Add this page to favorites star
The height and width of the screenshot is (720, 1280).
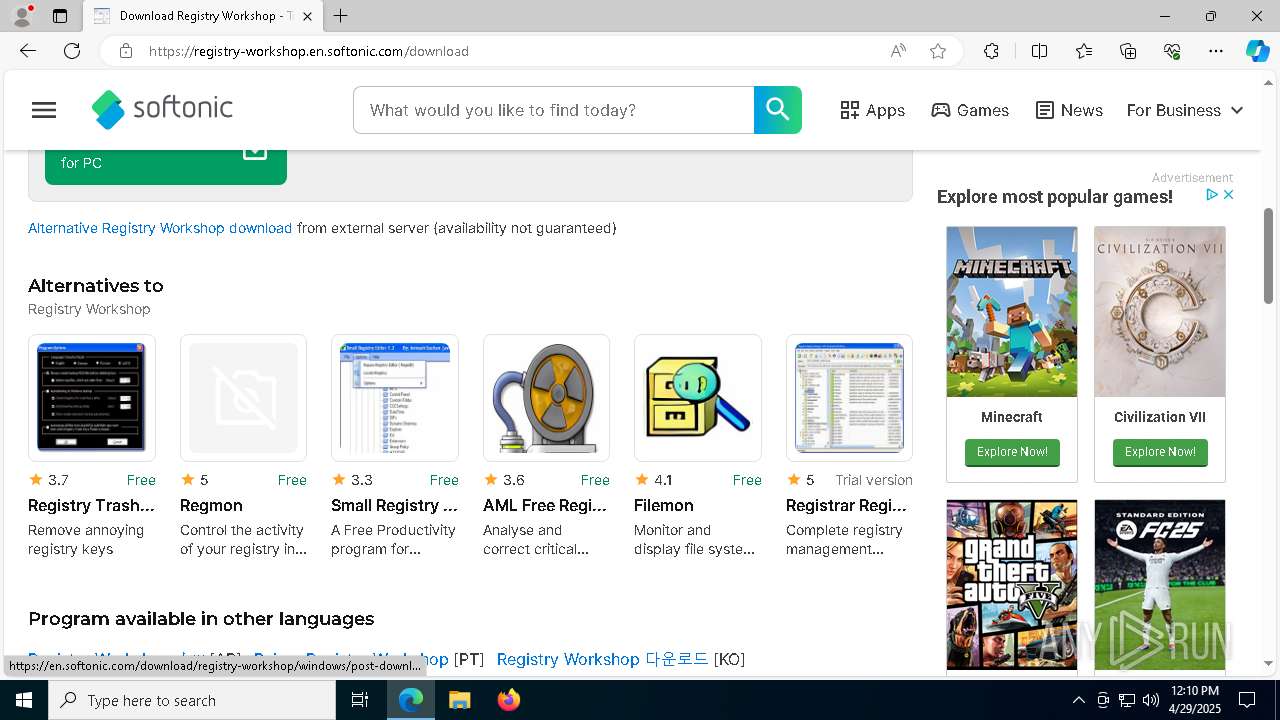pos(938,51)
